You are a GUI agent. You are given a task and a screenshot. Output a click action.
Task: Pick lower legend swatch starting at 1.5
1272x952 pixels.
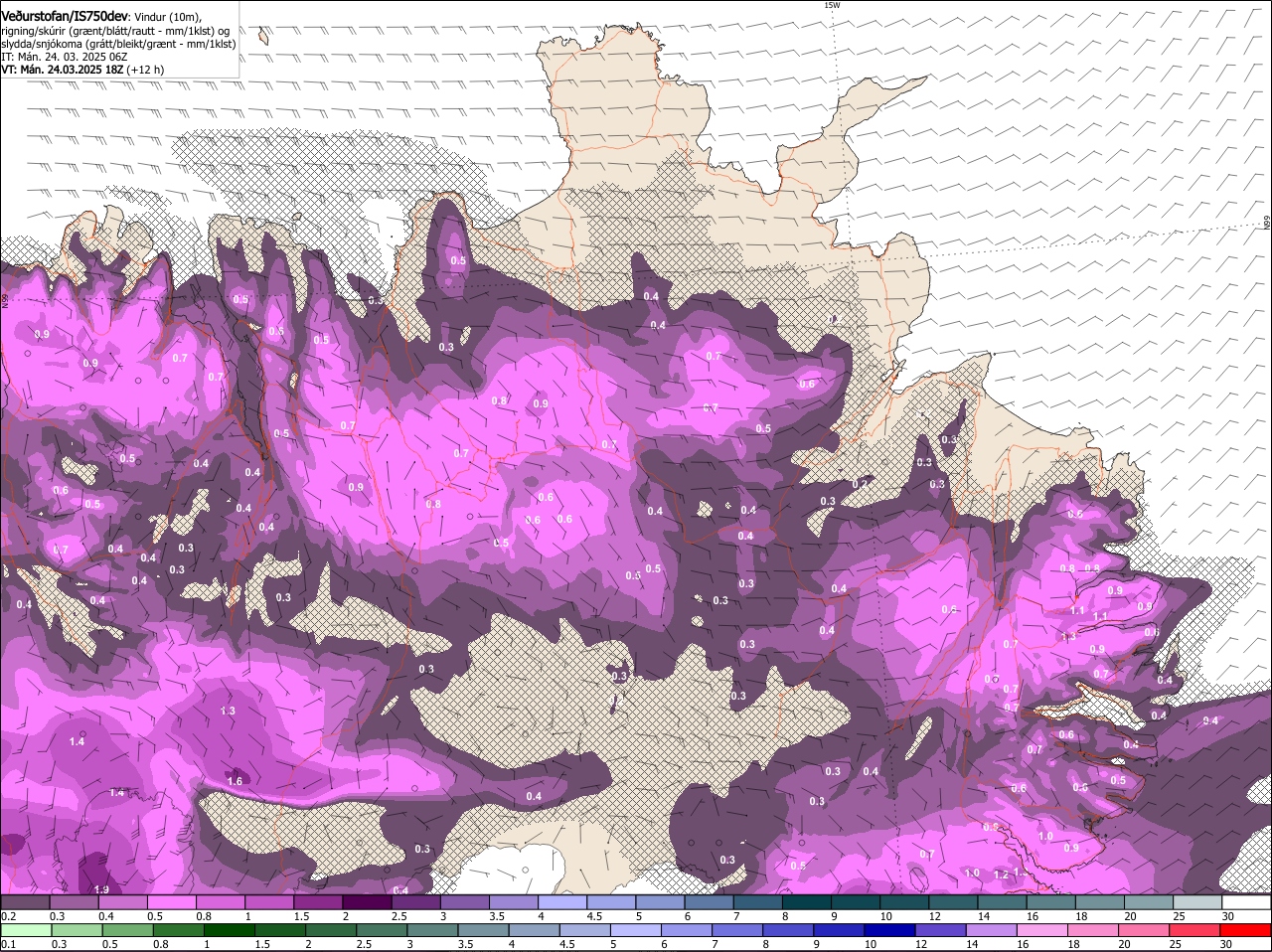pyautogui.click(x=279, y=930)
